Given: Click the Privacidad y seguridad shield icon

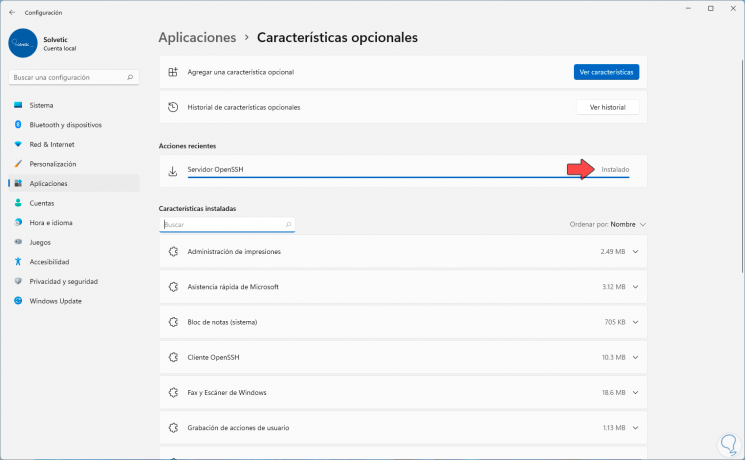Looking at the screenshot, I should tap(17, 281).
